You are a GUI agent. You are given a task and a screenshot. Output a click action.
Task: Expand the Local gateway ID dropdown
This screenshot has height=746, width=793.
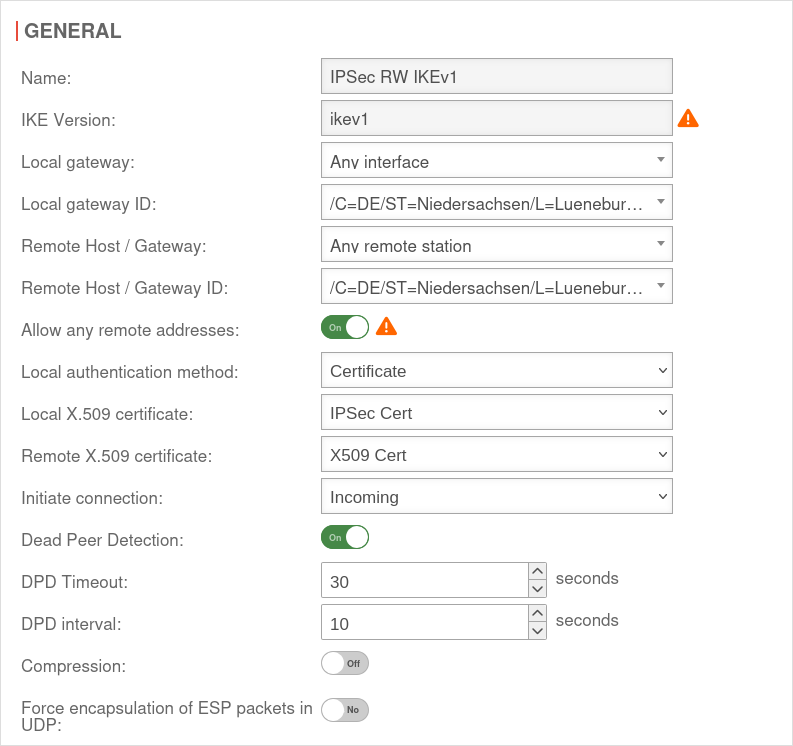pos(496,202)
